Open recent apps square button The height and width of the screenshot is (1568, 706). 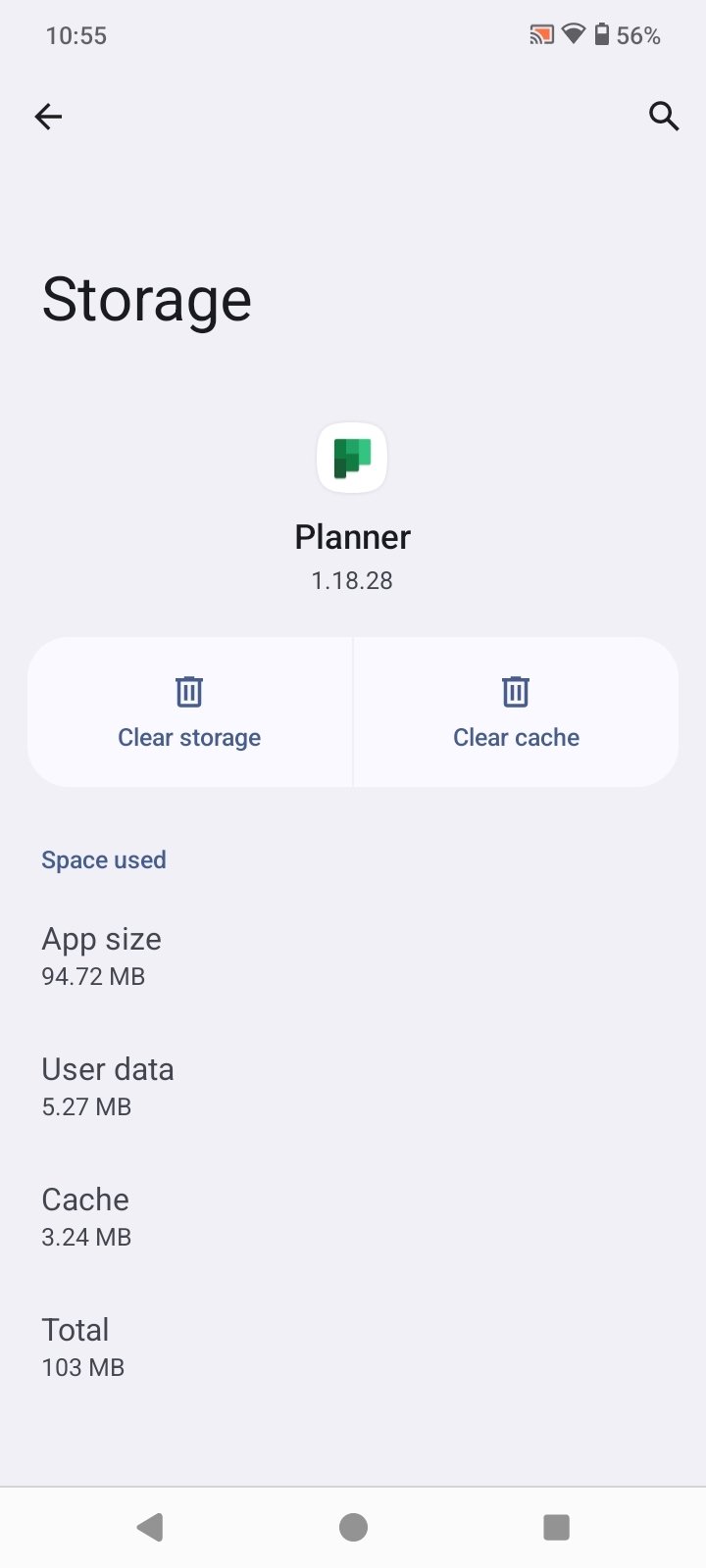556,1527
